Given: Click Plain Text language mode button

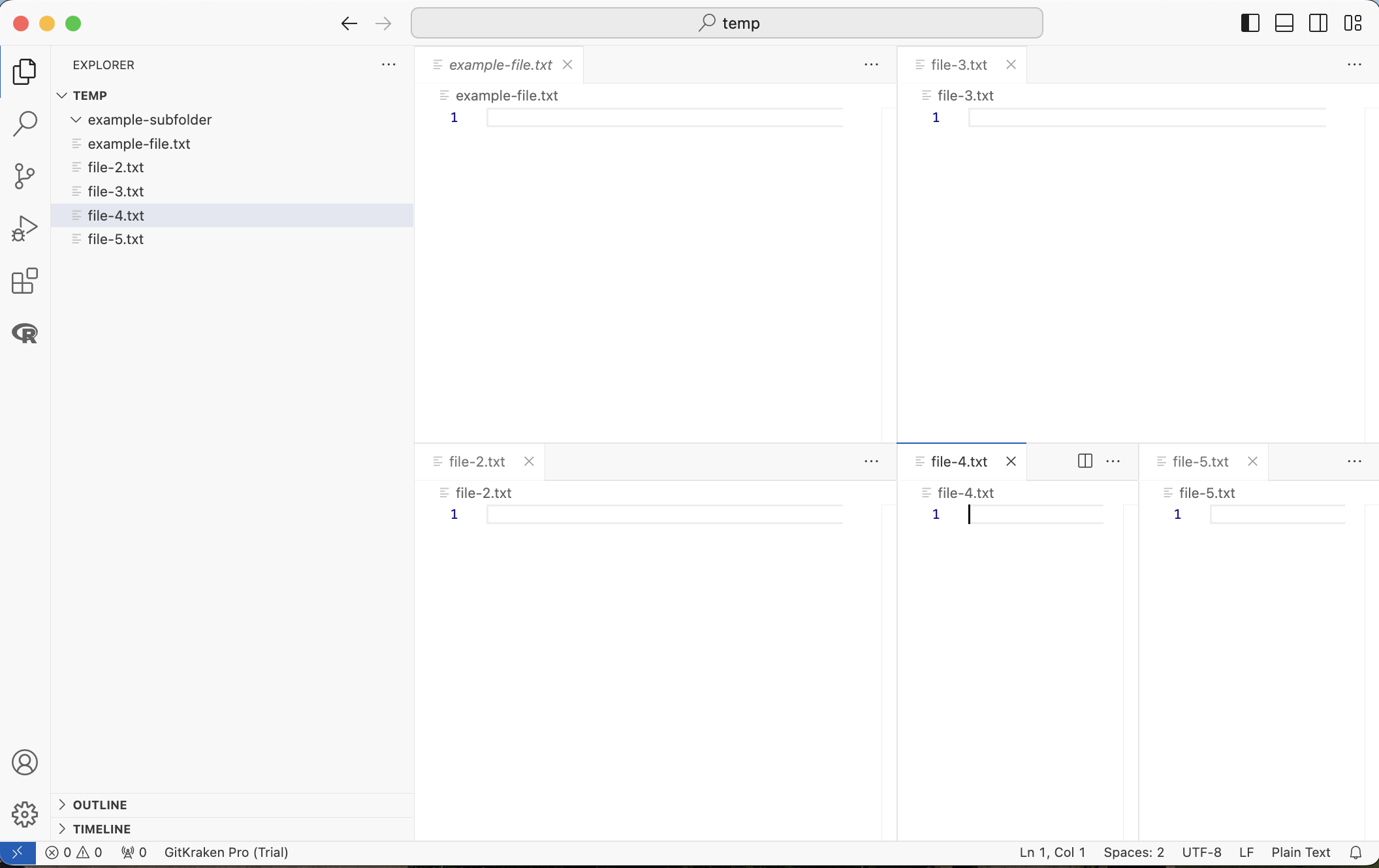Looking at the screenshot, I should point(1300,852).
